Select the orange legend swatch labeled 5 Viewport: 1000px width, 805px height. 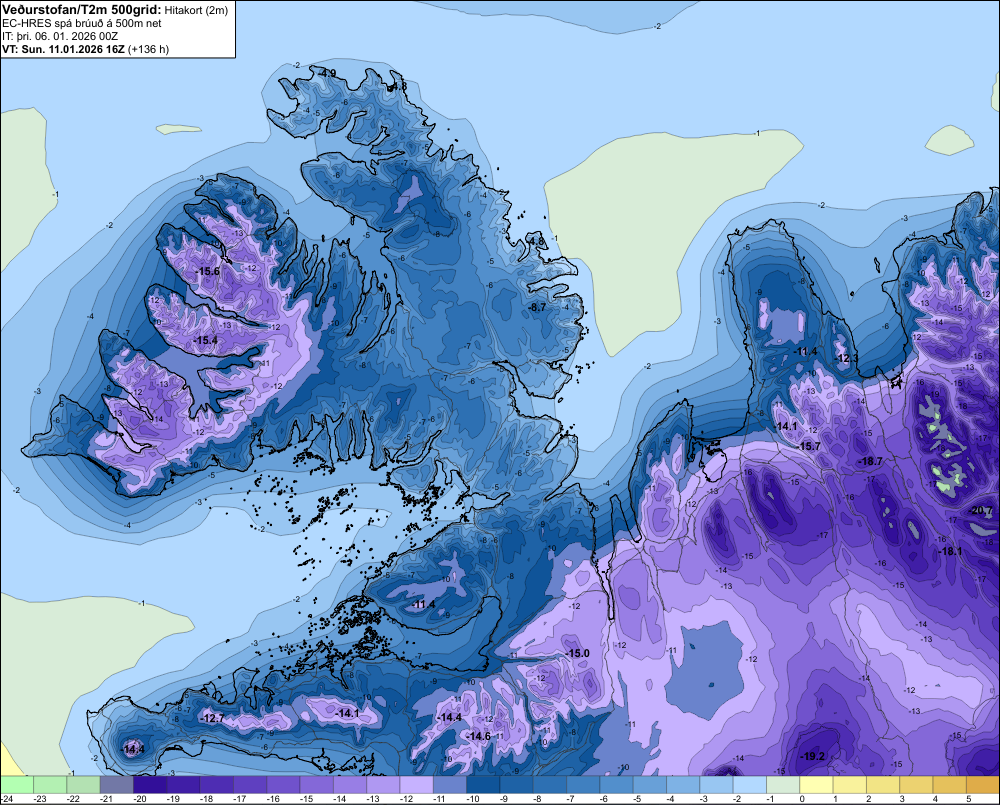983,784
